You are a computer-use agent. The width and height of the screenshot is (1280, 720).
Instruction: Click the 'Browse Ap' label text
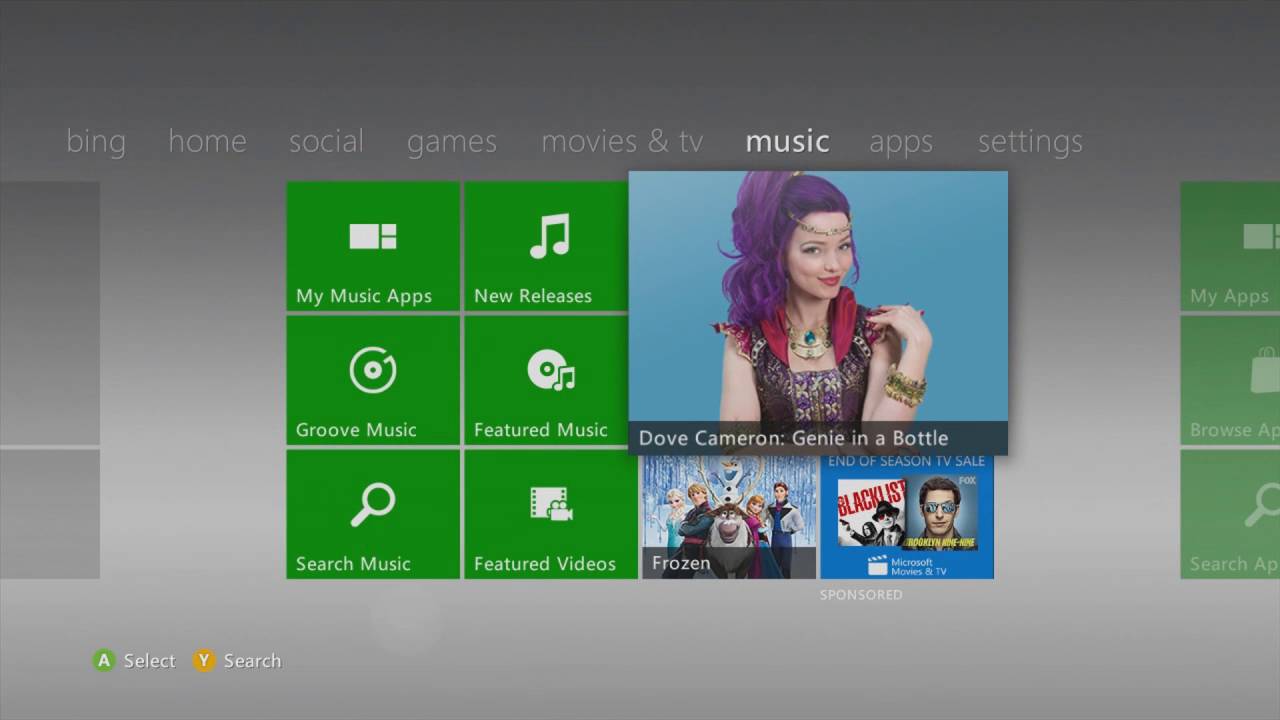1235,430
